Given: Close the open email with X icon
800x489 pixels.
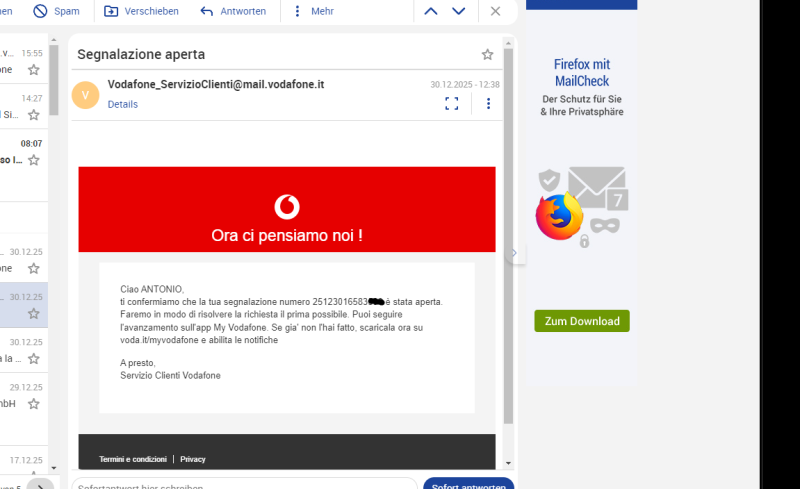Looking at the screenshot, I should click(495, 11).
